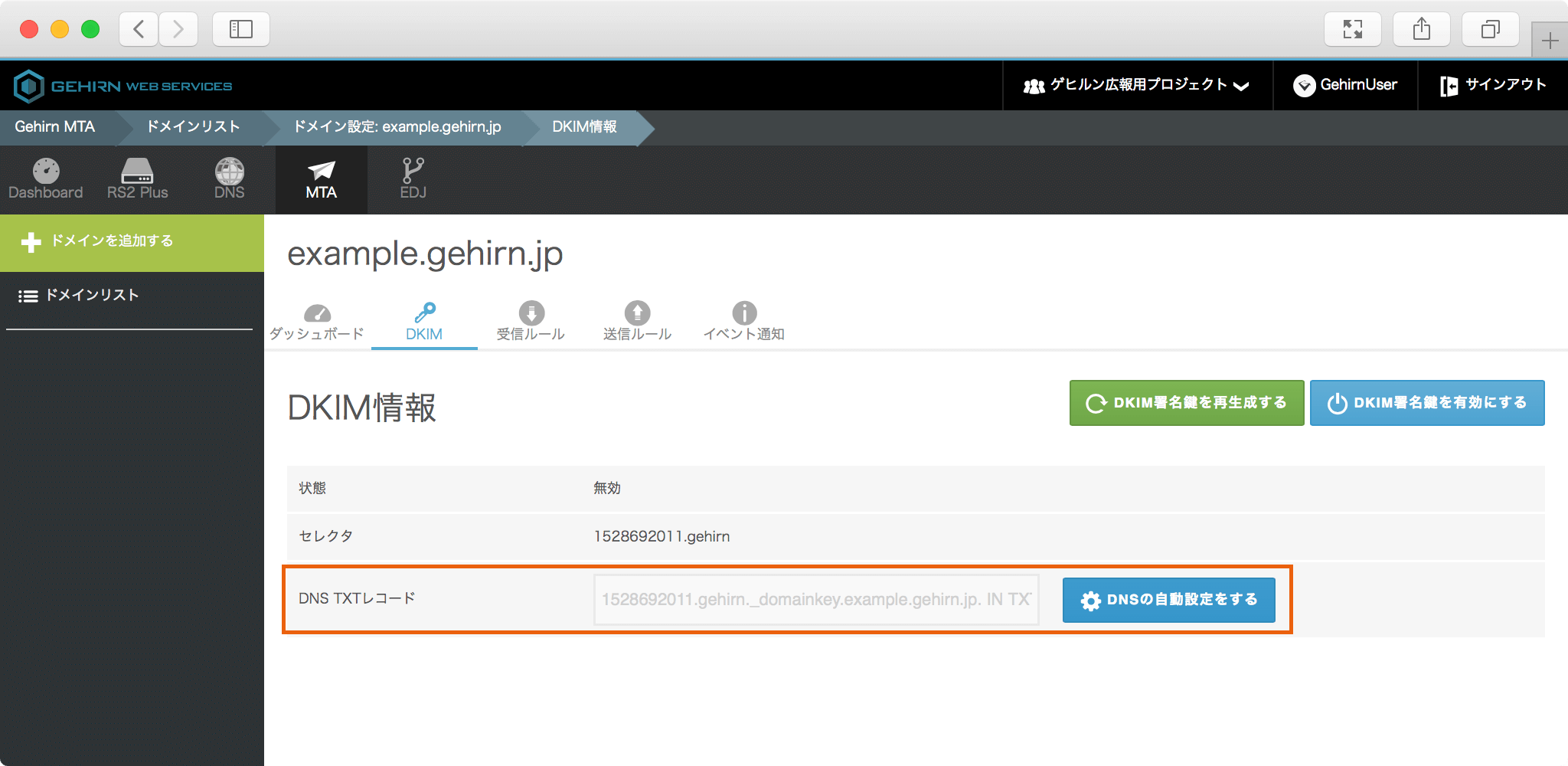Viewport: 1568px width, 766px height.
Task: Open the RS2 Plus service
Action: click(x=137, y=179)
